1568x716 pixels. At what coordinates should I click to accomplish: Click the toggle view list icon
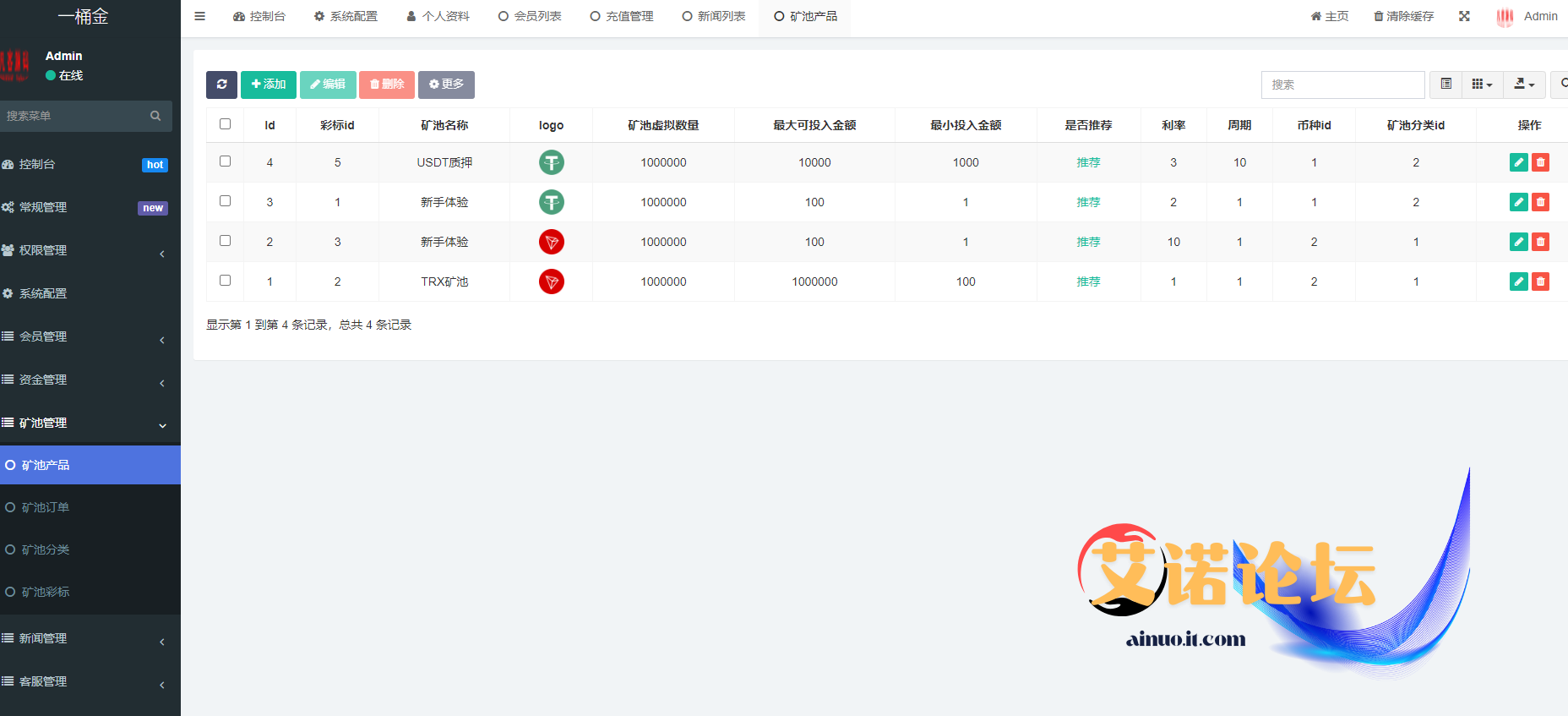click(x=1445, y=85)
